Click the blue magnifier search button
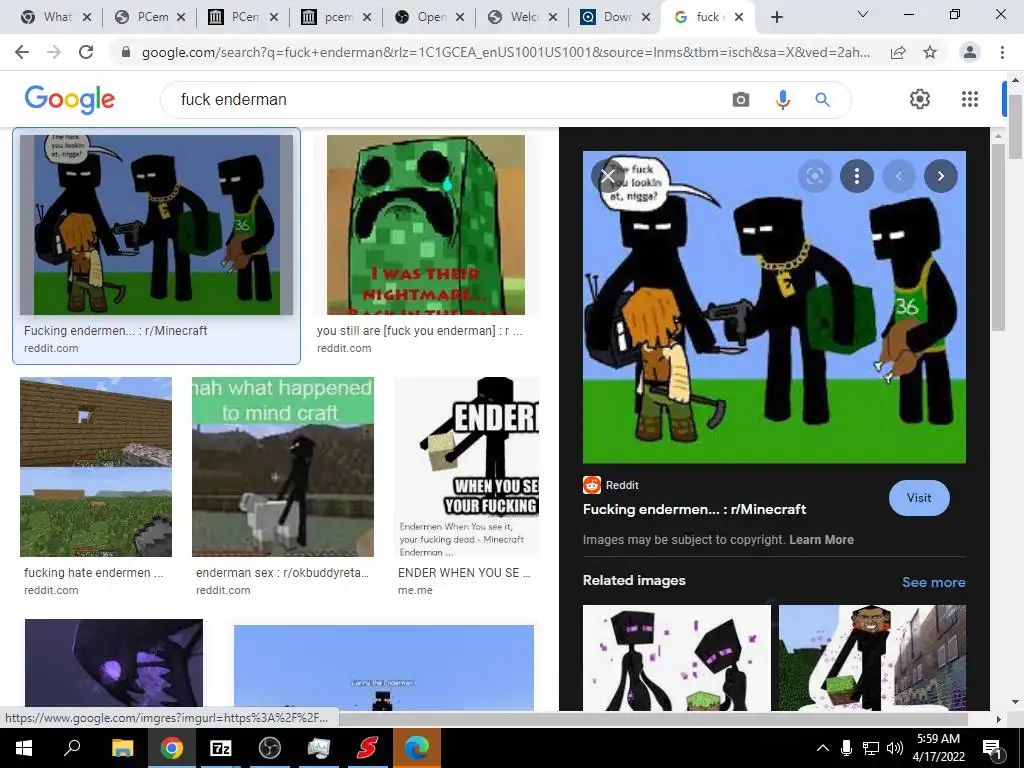Image resolution: width=1024 pixels, height=768 pixels. click(822, 99)
